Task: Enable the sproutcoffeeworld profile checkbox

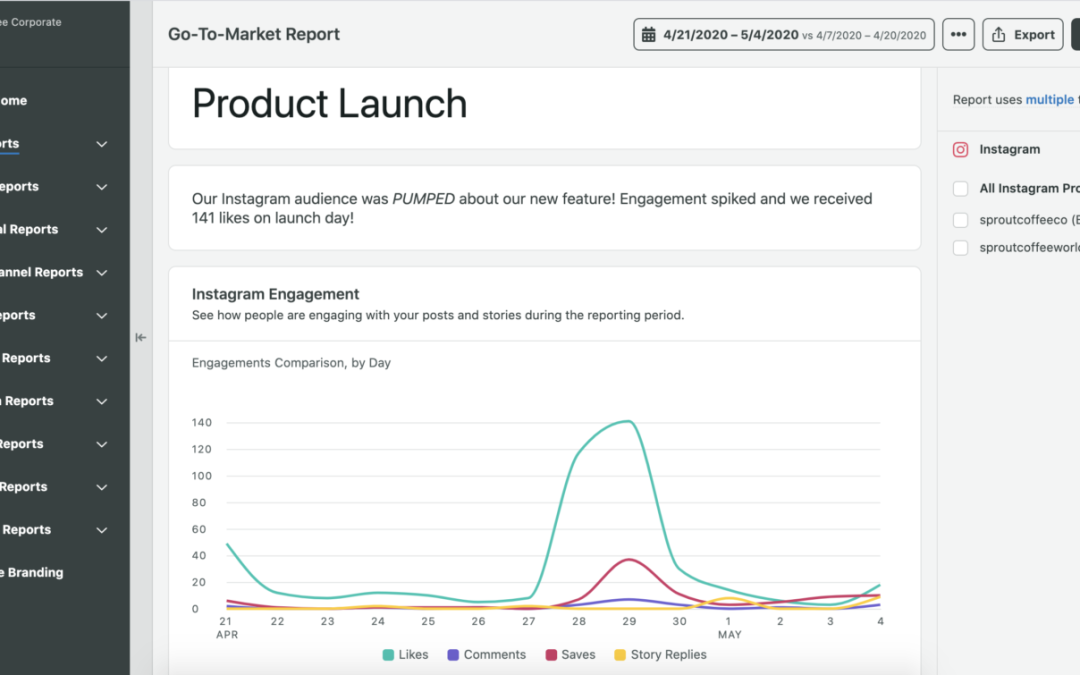Action: tap(960, 247)
